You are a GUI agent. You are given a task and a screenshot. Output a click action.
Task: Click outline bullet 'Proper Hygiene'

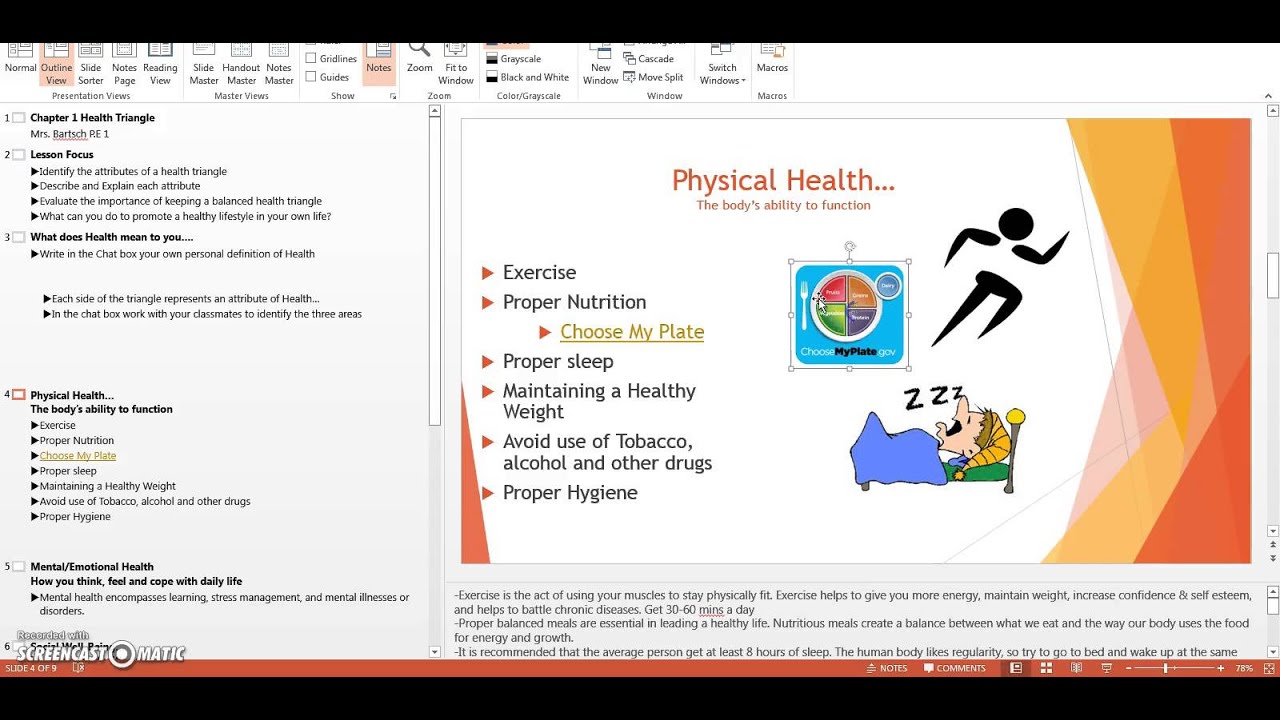(x=75, y=517)
